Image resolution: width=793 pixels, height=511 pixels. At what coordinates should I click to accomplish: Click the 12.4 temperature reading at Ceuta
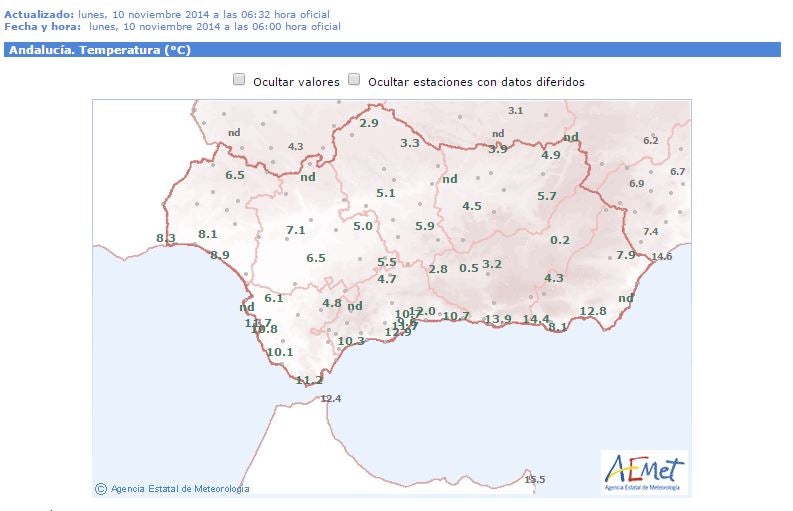click(331, 399)
